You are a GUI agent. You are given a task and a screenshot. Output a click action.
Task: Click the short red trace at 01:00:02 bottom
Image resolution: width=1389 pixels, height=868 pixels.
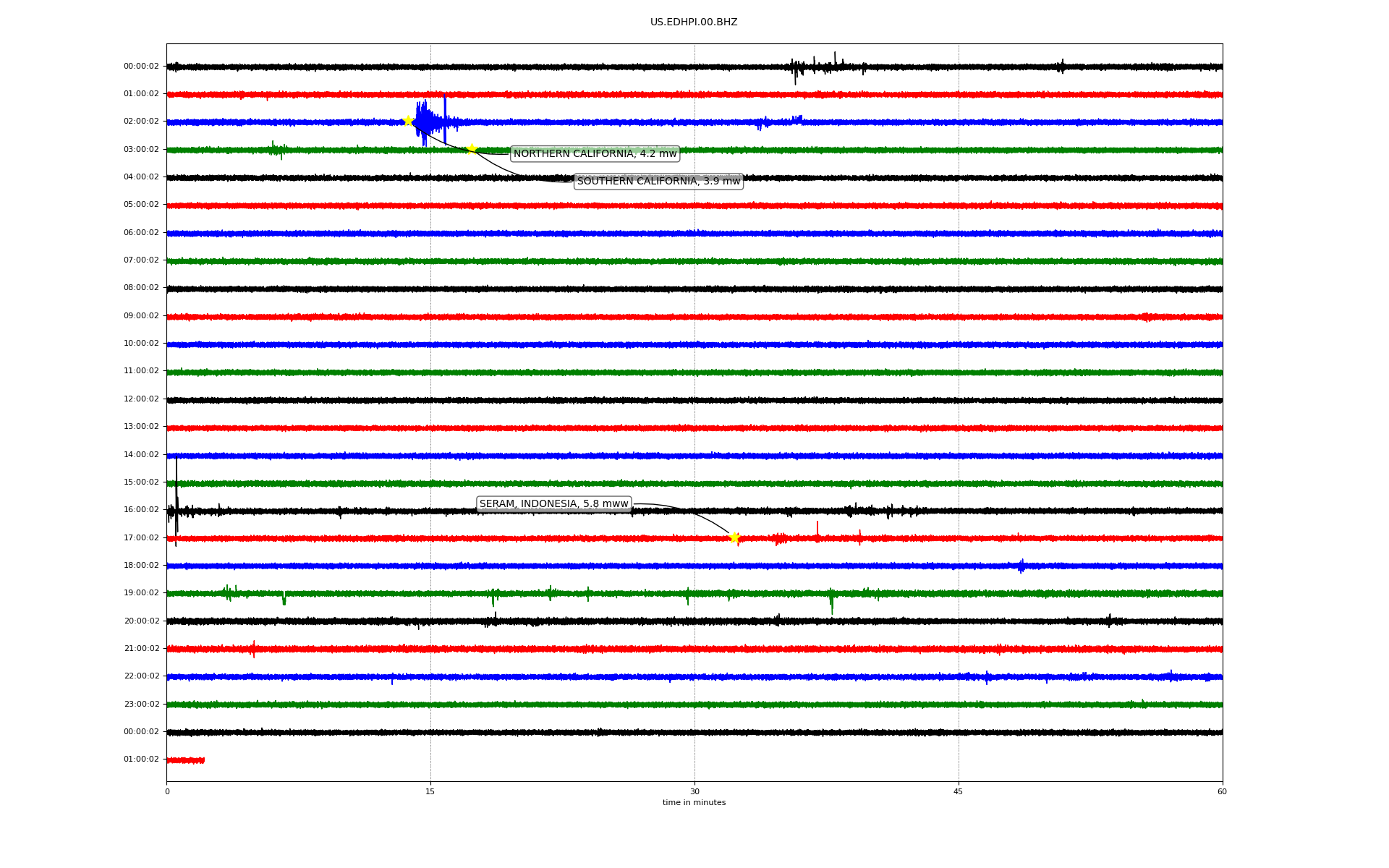(185, 760)
